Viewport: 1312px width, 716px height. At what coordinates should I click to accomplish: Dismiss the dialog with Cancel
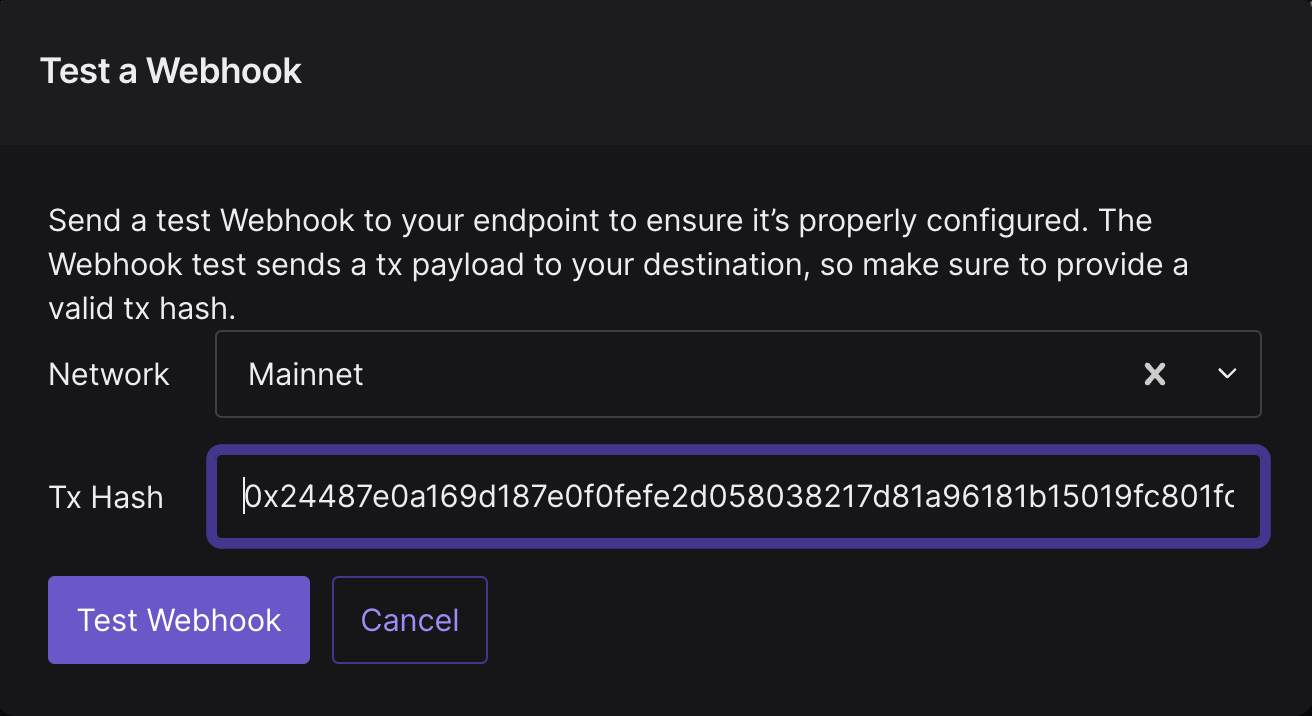[x=410, y=620]
